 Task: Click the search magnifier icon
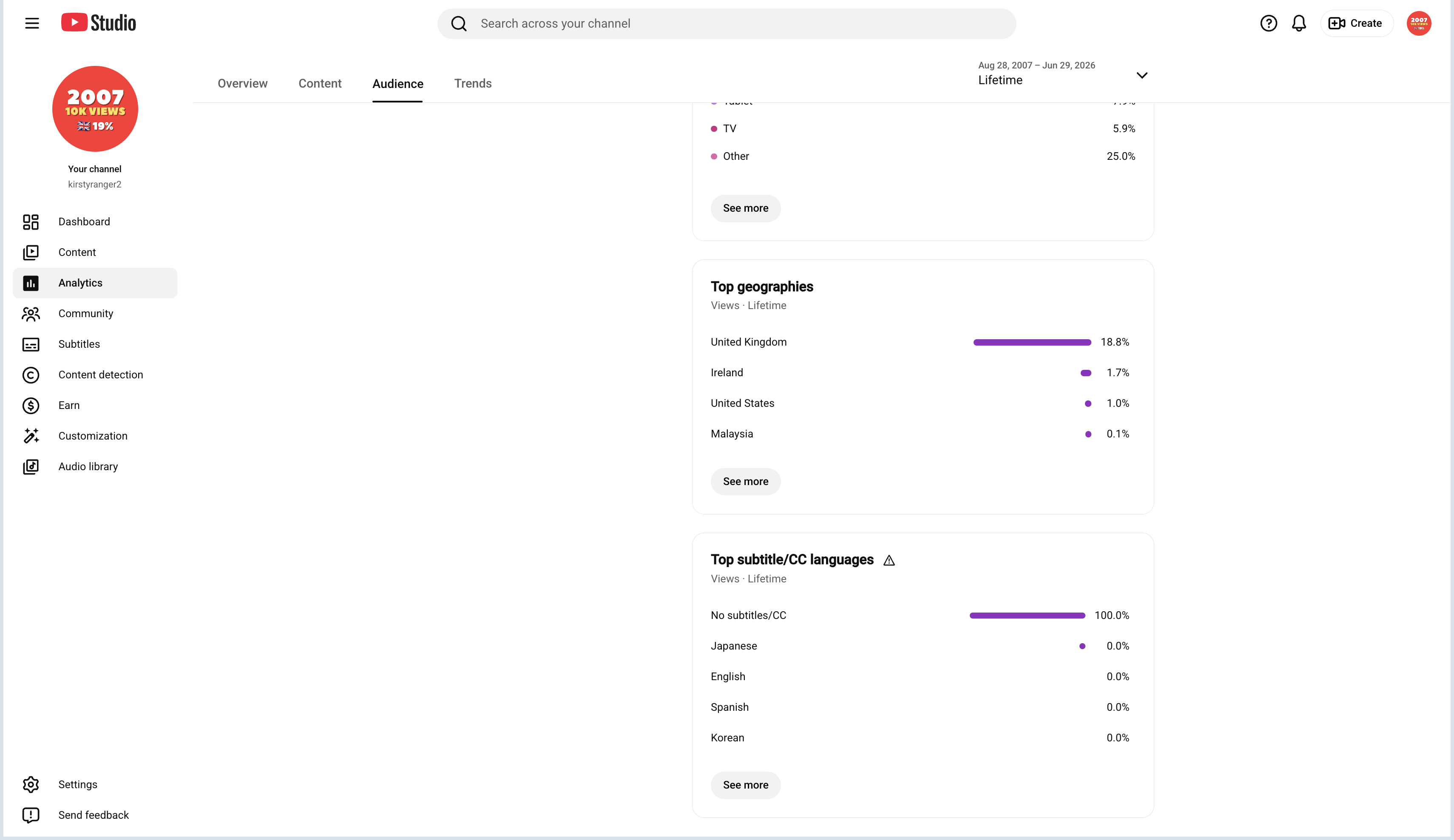459,24
